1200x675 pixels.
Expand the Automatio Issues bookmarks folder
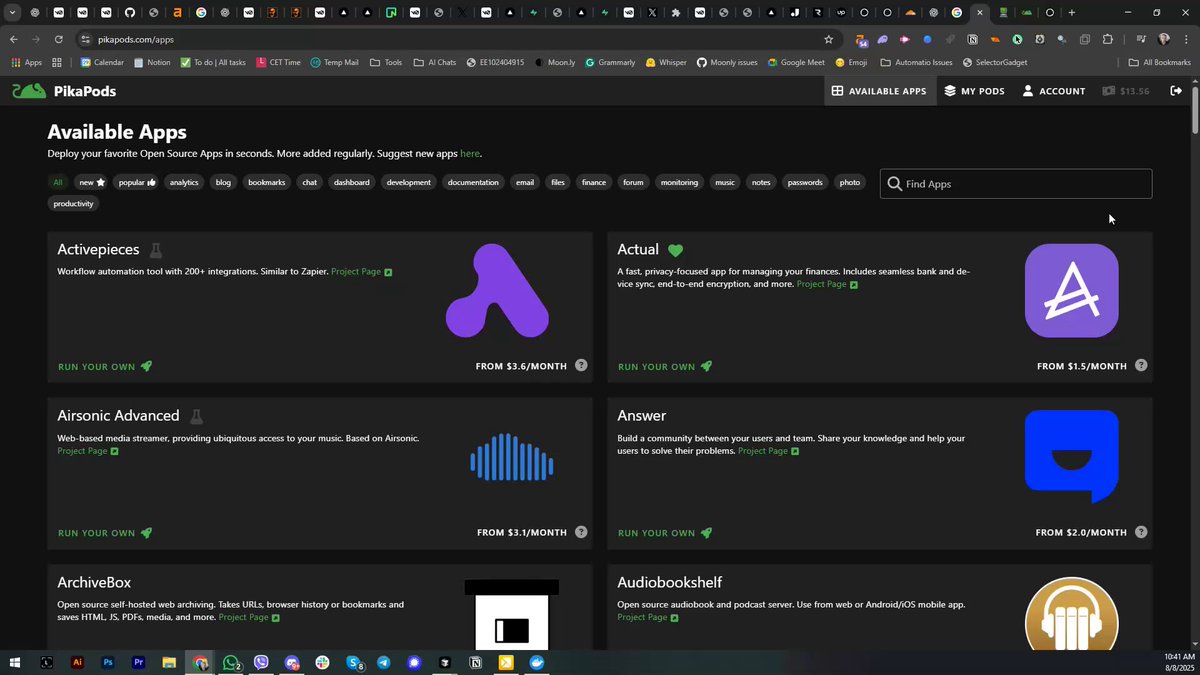916,62
